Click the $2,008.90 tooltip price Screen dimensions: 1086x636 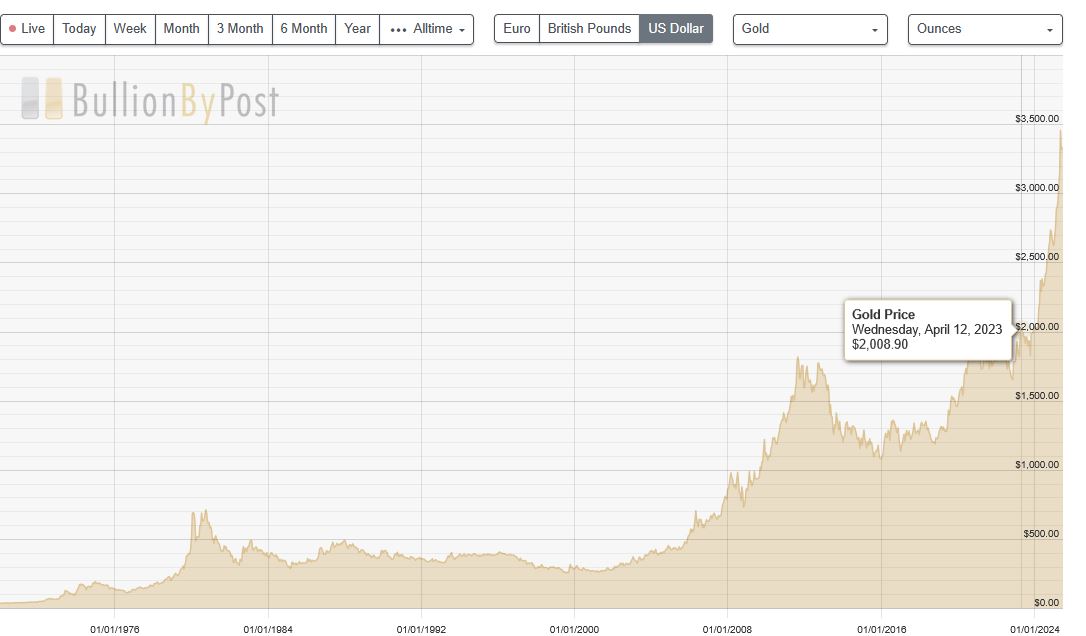coord(880,345)
